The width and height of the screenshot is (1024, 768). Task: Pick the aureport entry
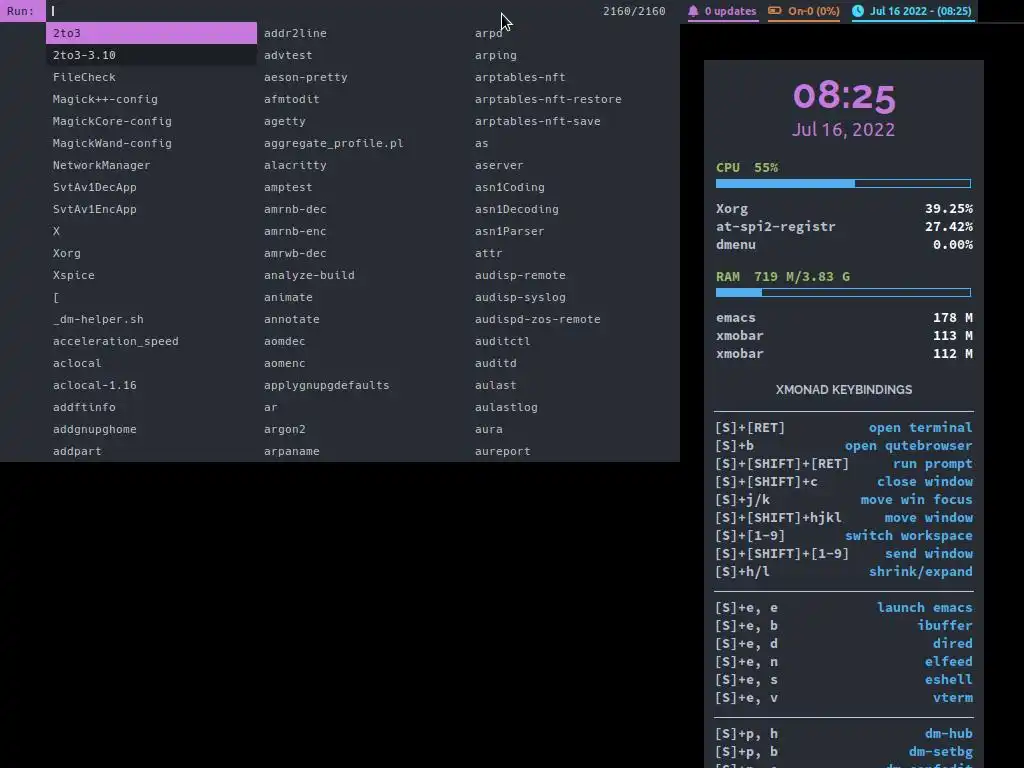[502, 451]
